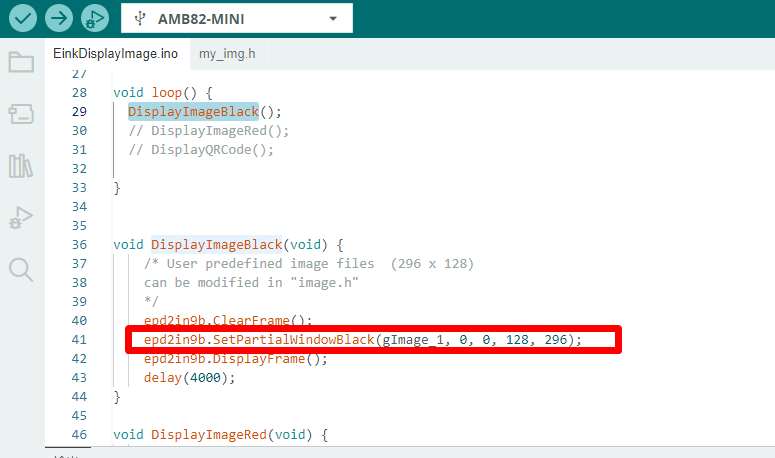Click the delay(4000) statement

point(189,377)
